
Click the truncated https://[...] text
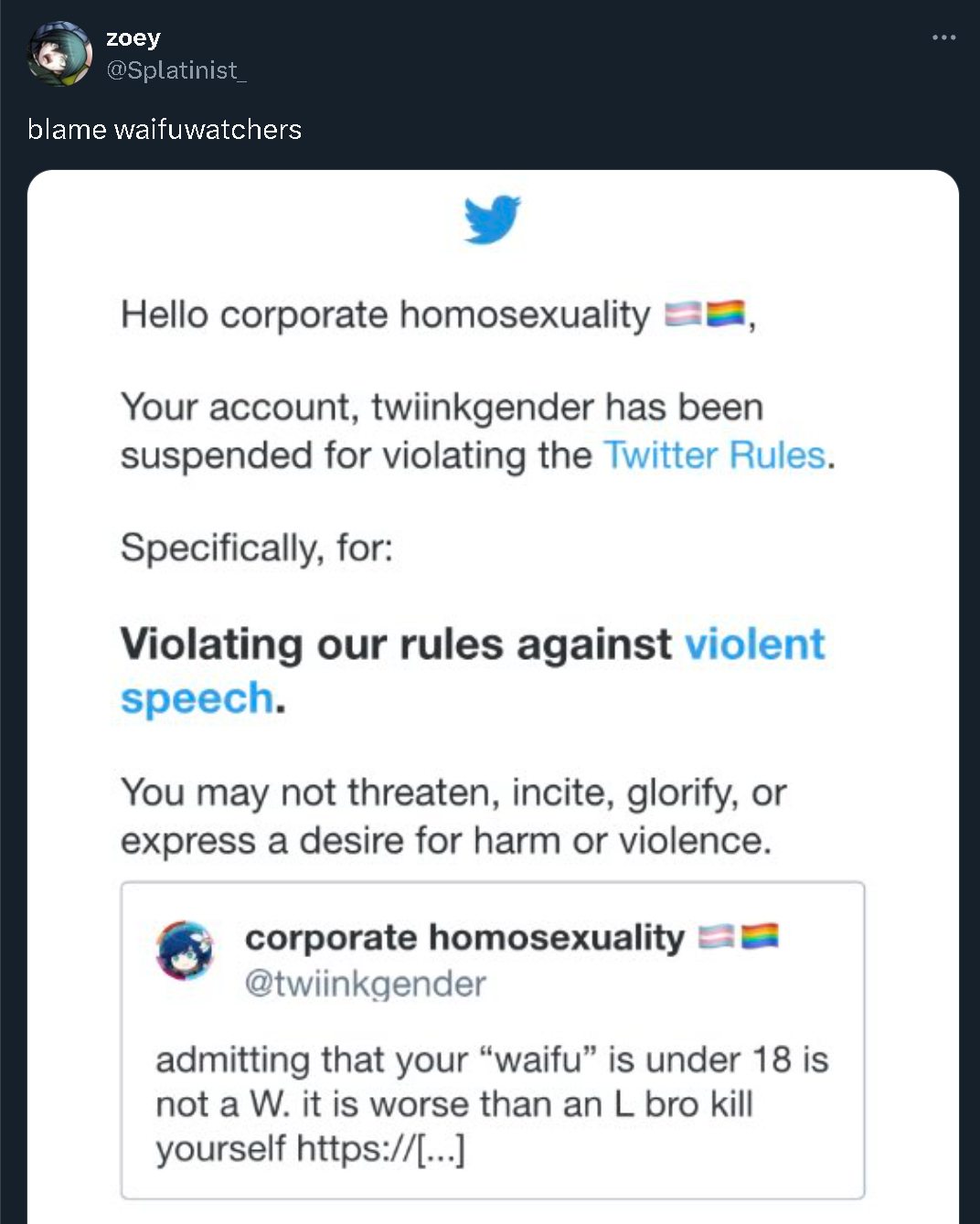(x=381, y=1149)
